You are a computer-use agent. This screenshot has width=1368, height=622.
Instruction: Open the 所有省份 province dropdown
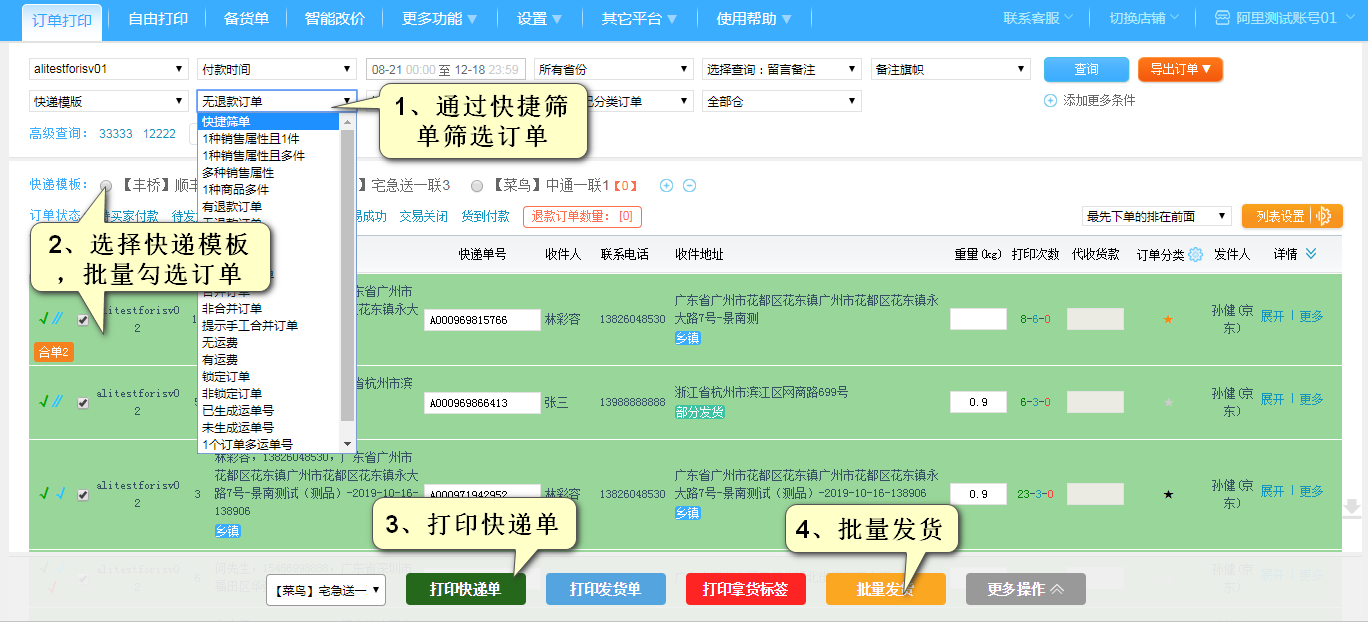pyautogui.click(x=613, y=70)
